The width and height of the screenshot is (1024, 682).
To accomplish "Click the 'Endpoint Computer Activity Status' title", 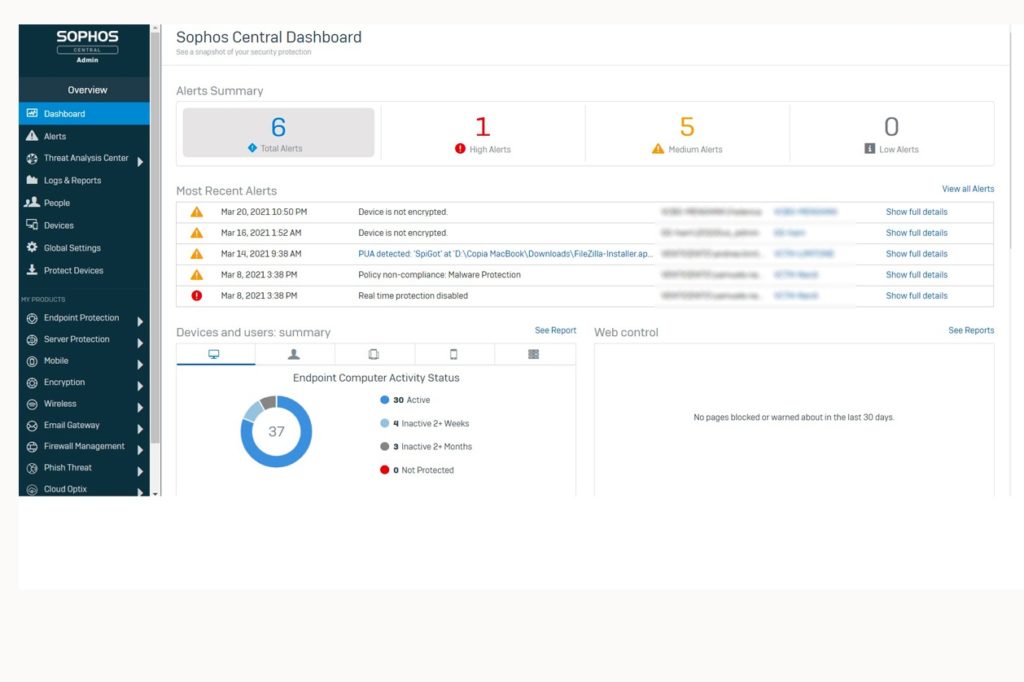I will point(376,378).
